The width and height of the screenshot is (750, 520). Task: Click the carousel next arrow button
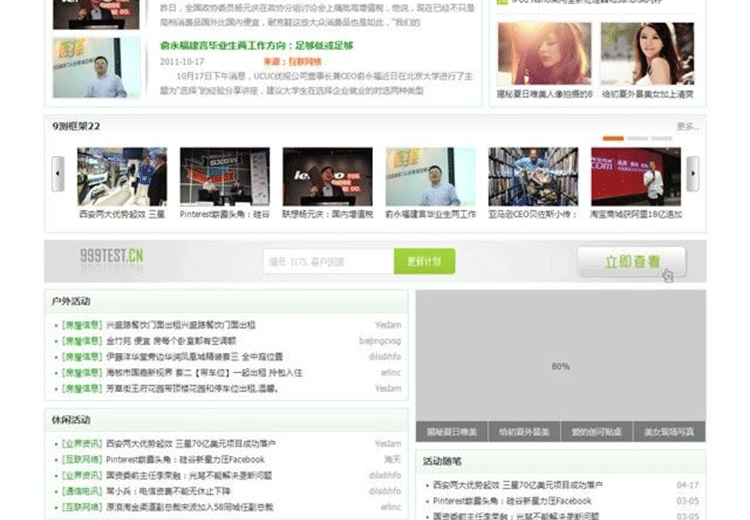tap(693, 174)
